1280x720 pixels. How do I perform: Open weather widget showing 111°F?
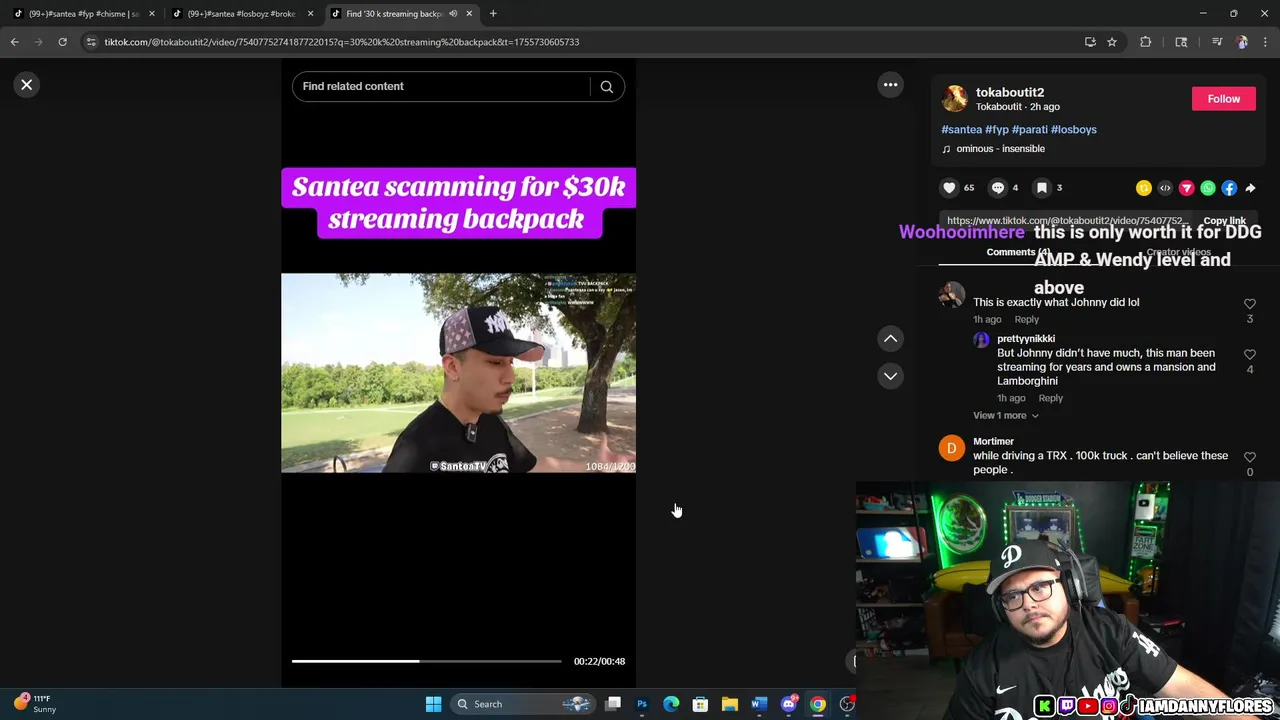click(35, 704)
